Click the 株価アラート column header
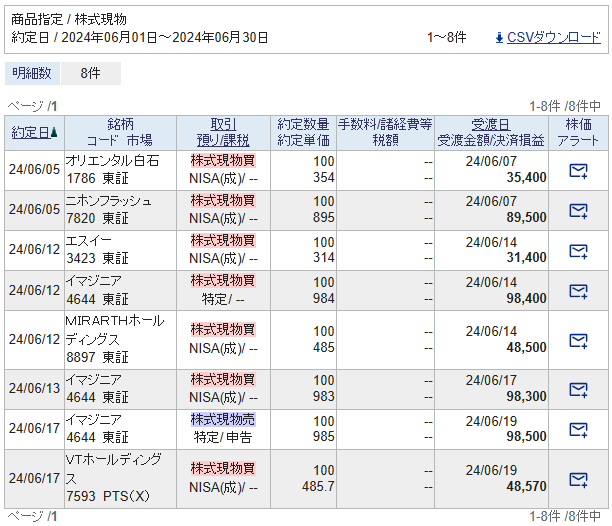 [x=578, y=133]
